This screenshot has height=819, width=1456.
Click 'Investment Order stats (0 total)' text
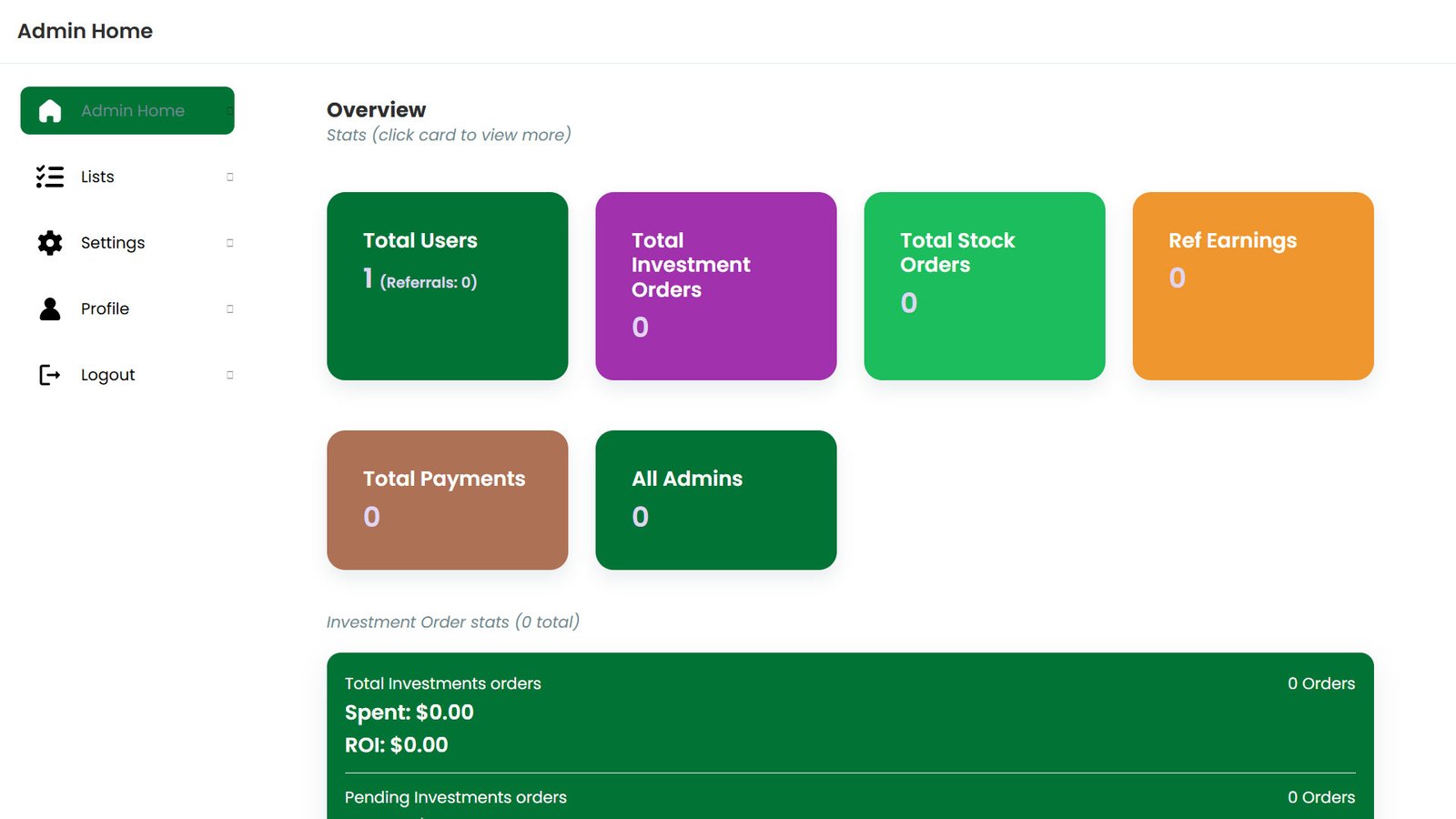click(x=453, y=622)
